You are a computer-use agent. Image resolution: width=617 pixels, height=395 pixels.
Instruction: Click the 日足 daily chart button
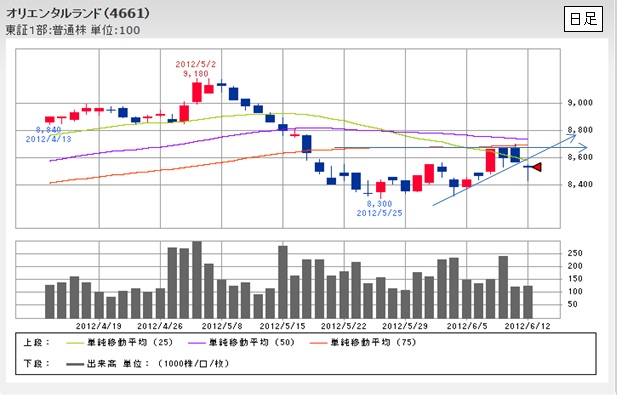point(583,18)
